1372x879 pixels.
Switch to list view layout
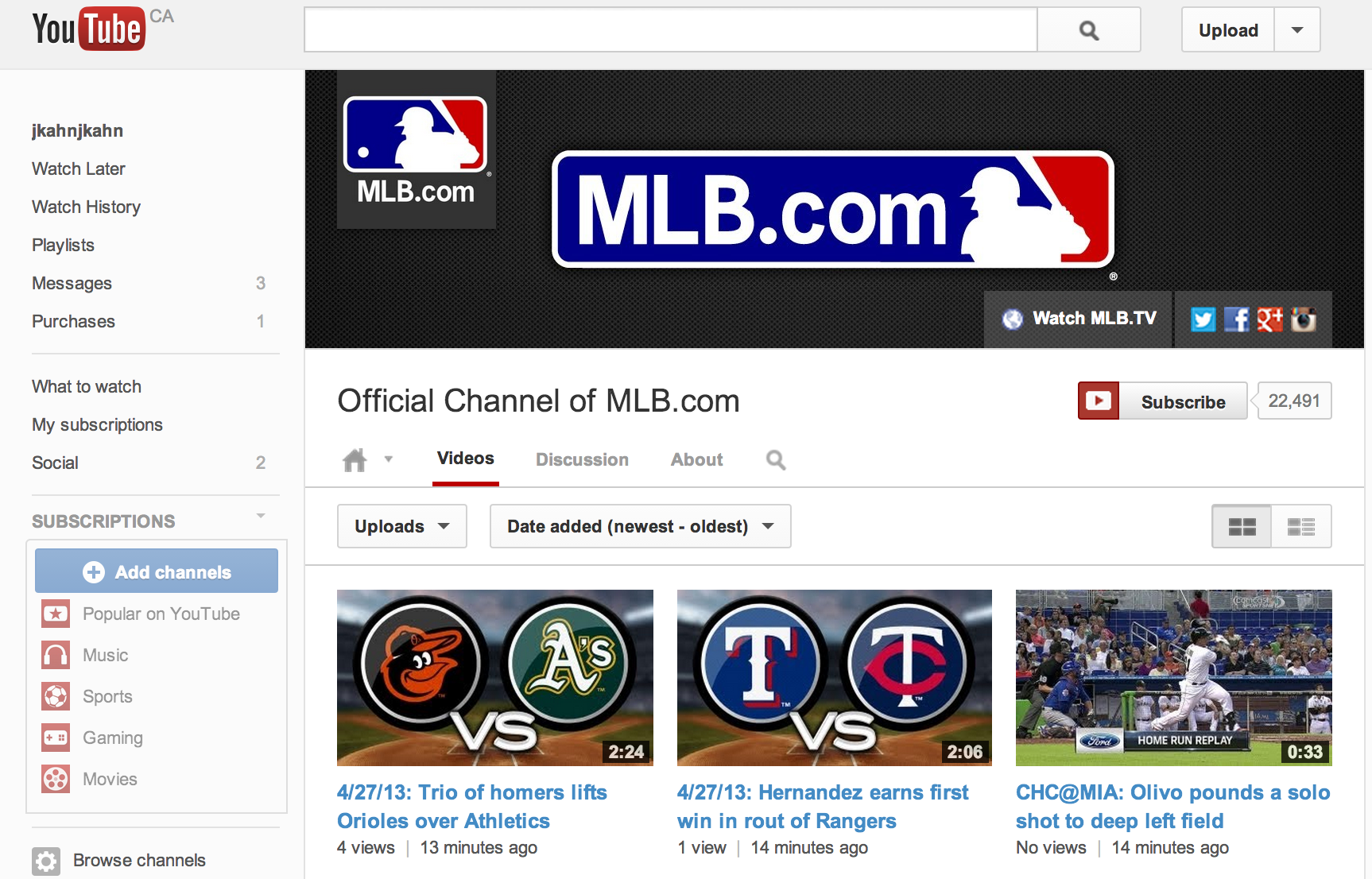[1302, 526]
